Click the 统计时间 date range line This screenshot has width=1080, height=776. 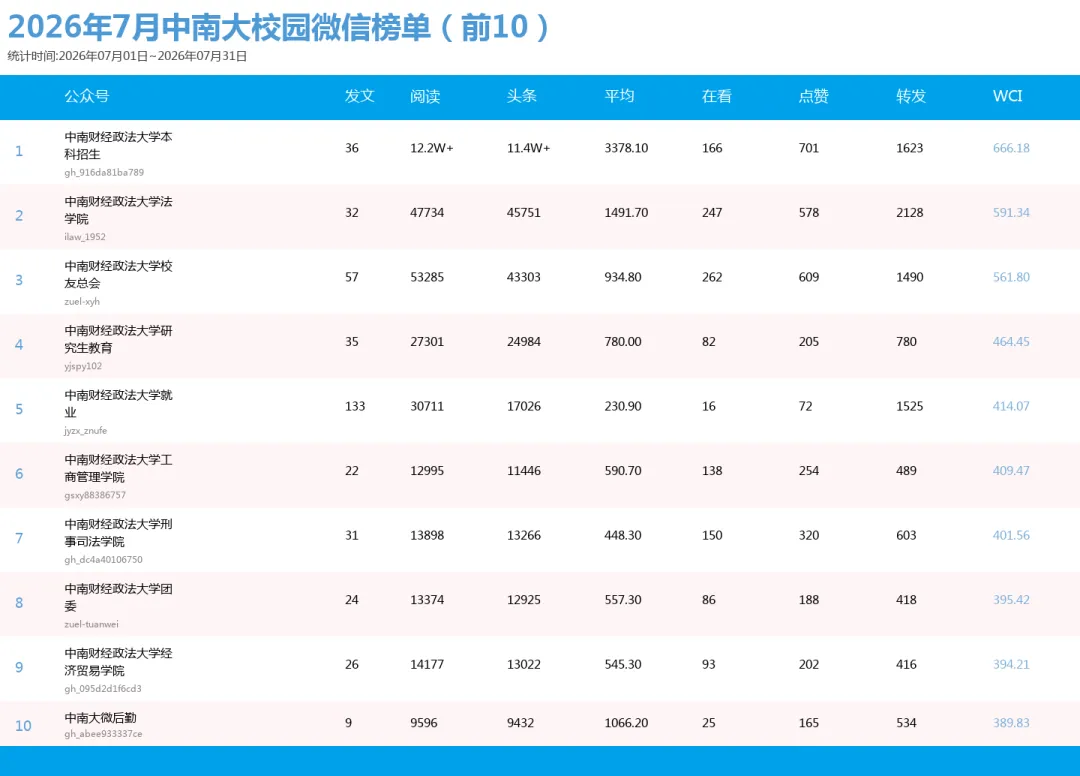click(x=127, y=56)
